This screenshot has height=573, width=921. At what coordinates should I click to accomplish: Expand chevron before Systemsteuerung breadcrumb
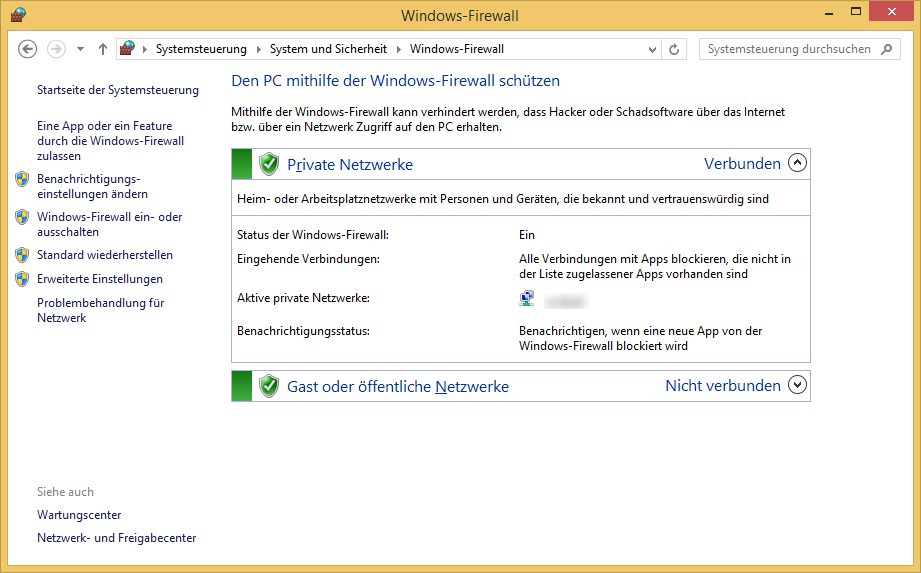pyautogui.click(x=144, y=49)
